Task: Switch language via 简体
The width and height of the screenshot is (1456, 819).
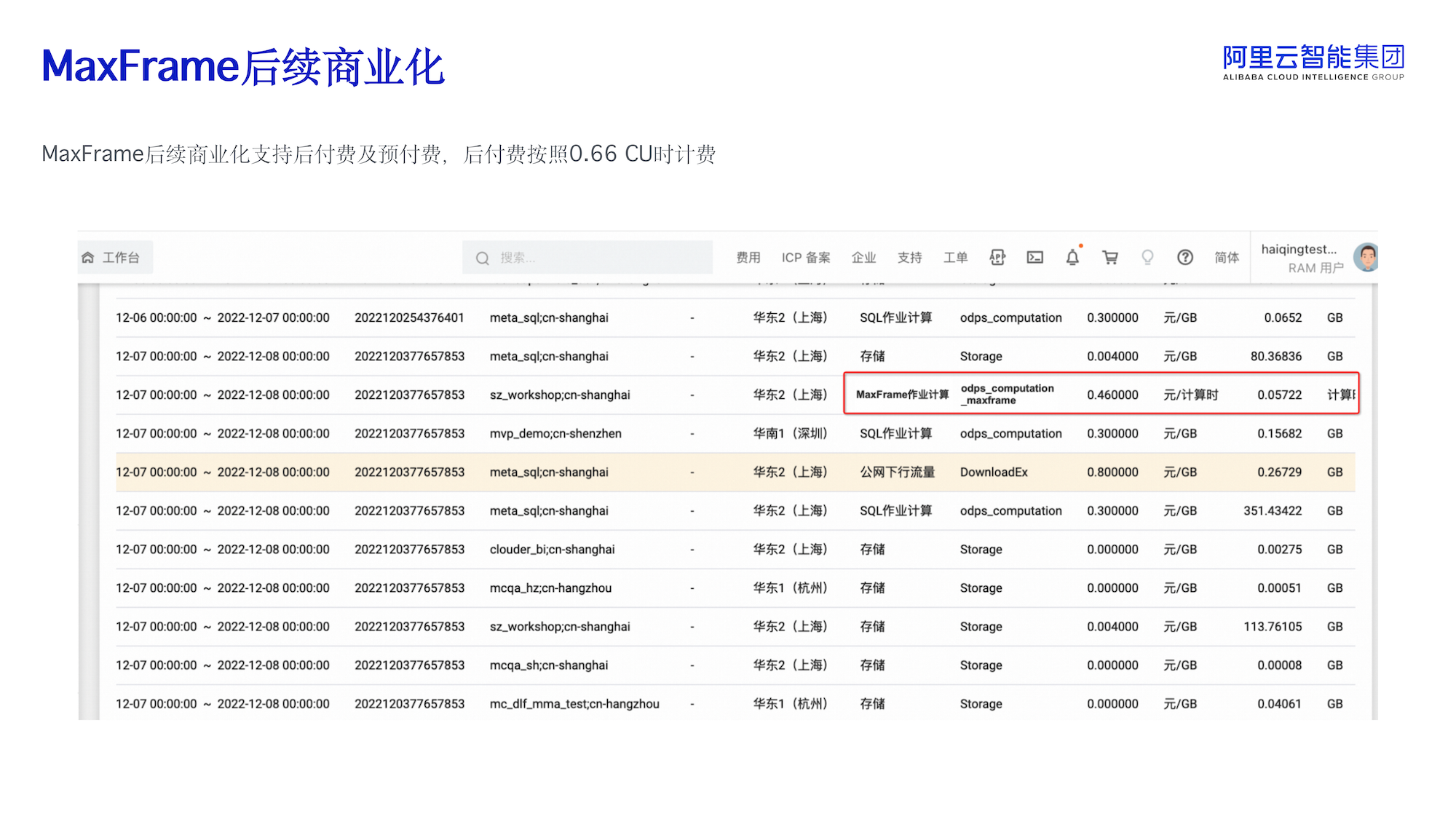Action: pyautogui.click(x=1227, y=258)
